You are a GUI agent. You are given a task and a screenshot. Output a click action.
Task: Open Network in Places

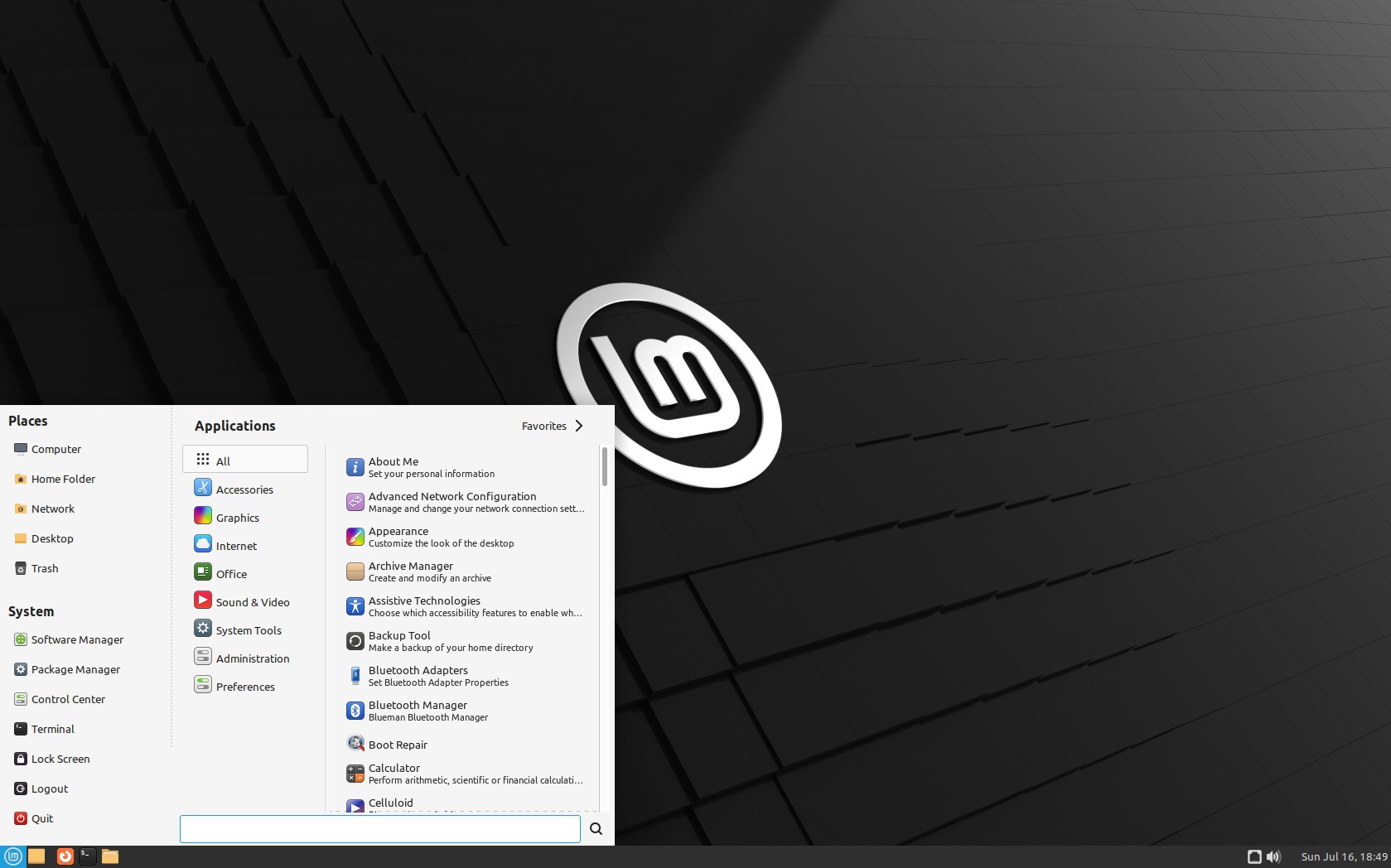pyautogui.click(x=45, y=509)
